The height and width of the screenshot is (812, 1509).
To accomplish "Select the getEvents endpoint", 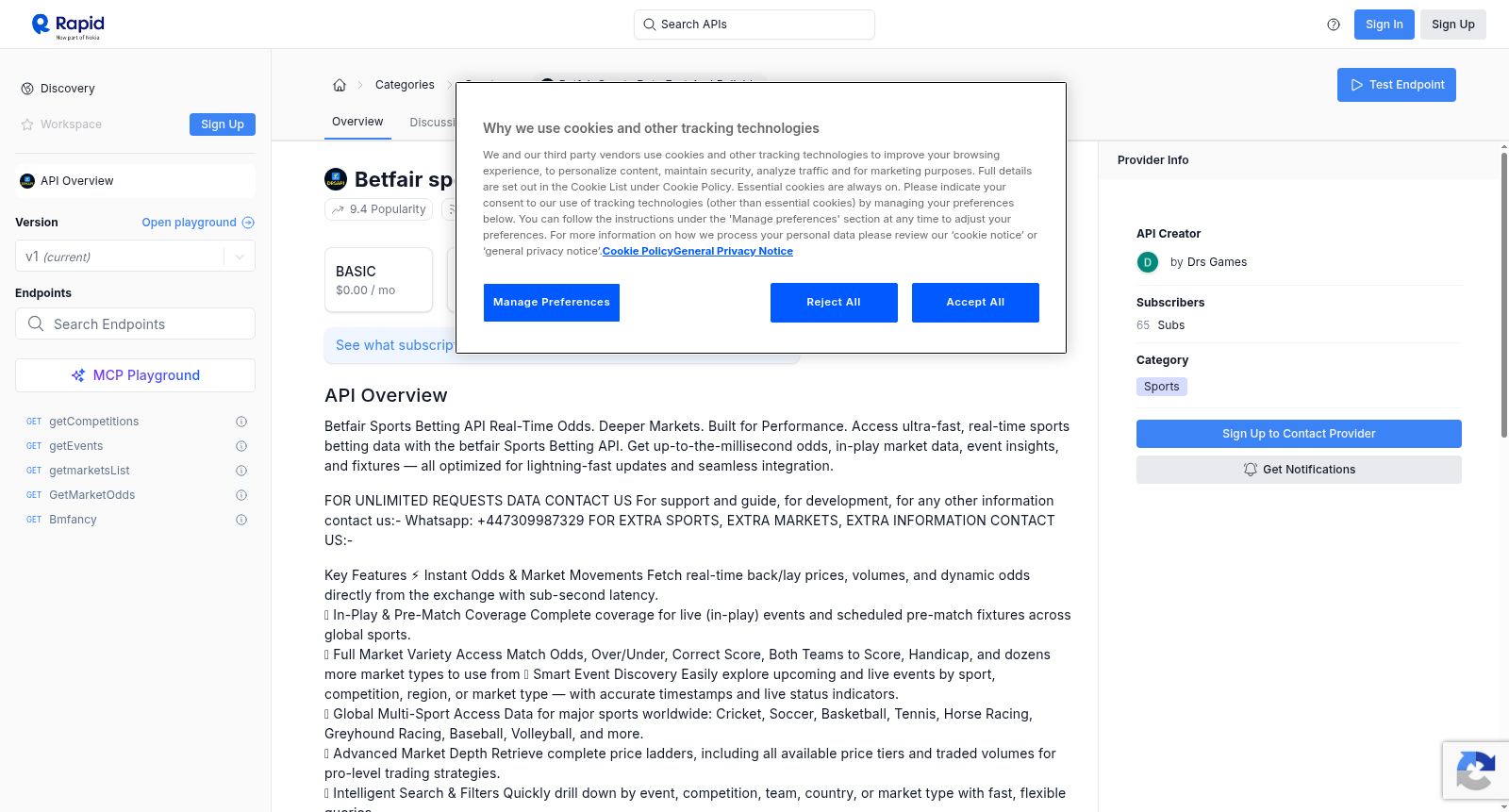I will [x=75, y=446].
